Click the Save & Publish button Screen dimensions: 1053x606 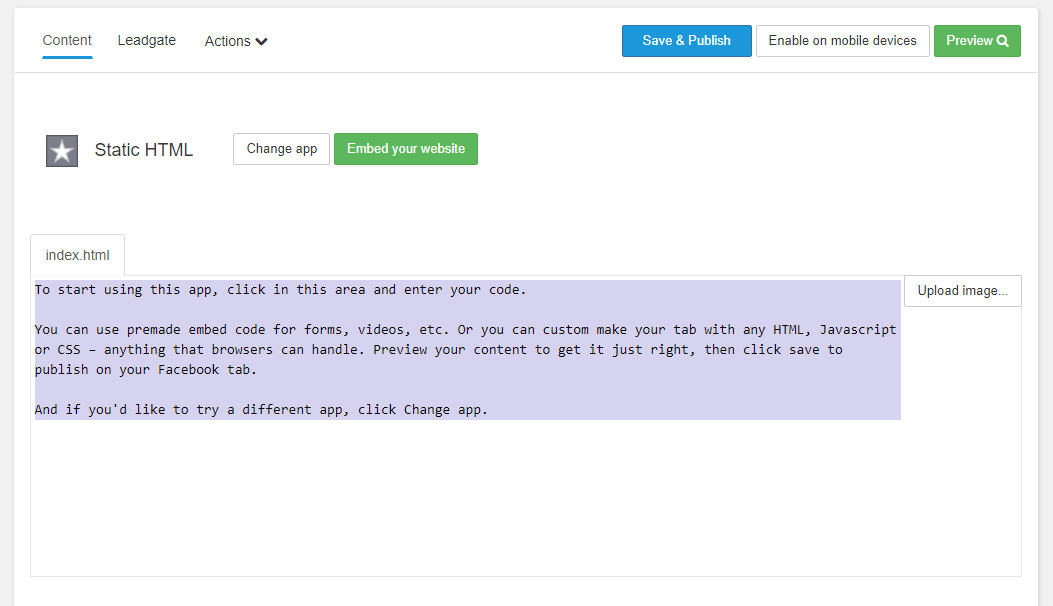coord(686,41)
